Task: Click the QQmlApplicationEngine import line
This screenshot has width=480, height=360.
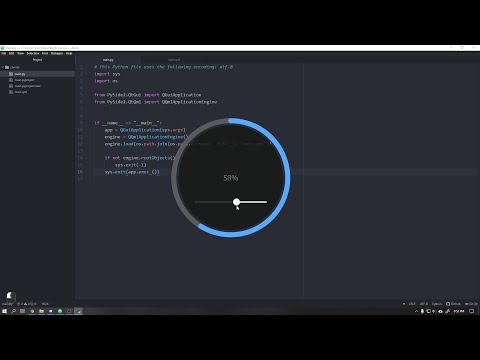Action: point(156,102)
